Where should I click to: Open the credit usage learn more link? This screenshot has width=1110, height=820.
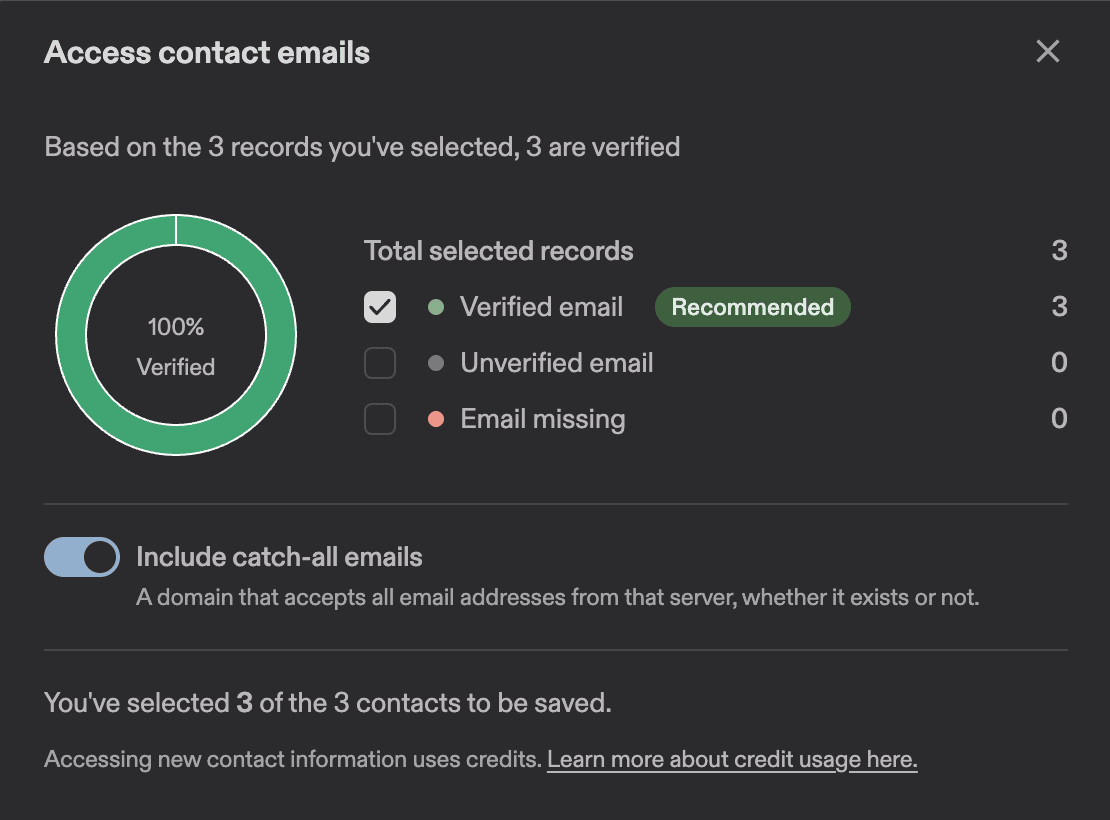point(731,759)
